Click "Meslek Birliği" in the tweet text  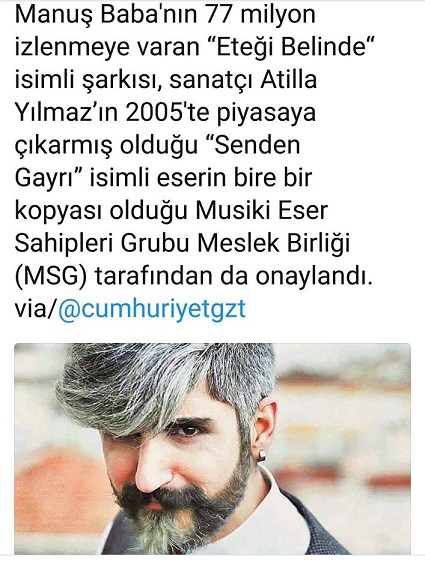click(x=274, y=244)
